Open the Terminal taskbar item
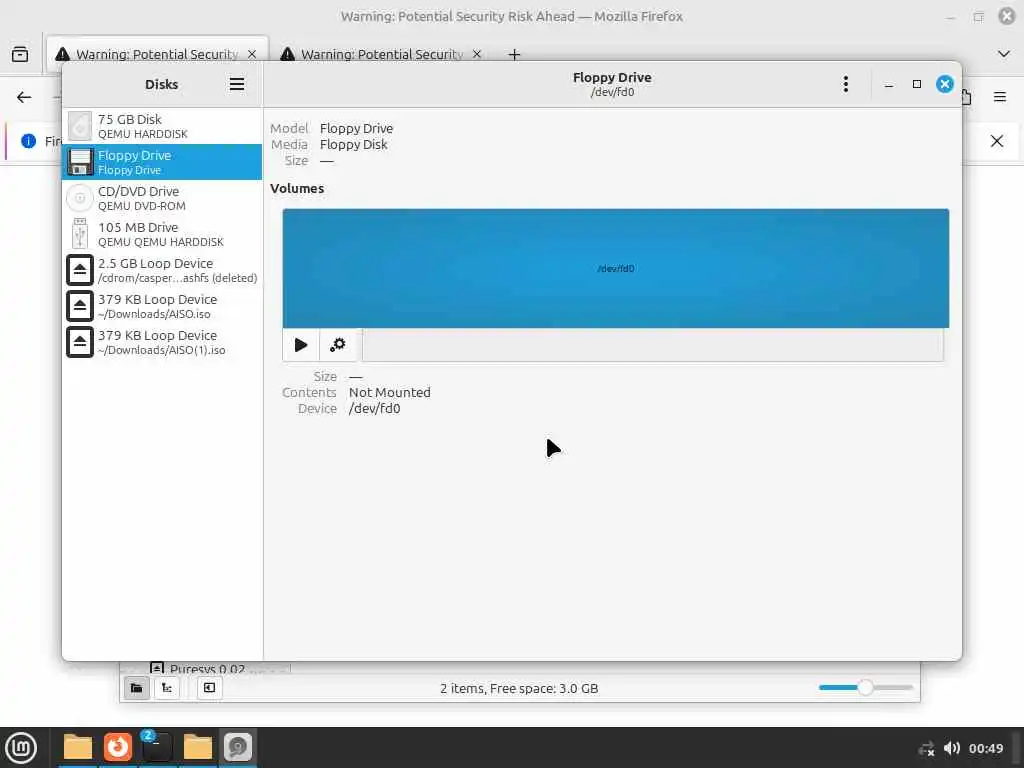Viewport: 1024px width, 768px height. coord(157,747)
